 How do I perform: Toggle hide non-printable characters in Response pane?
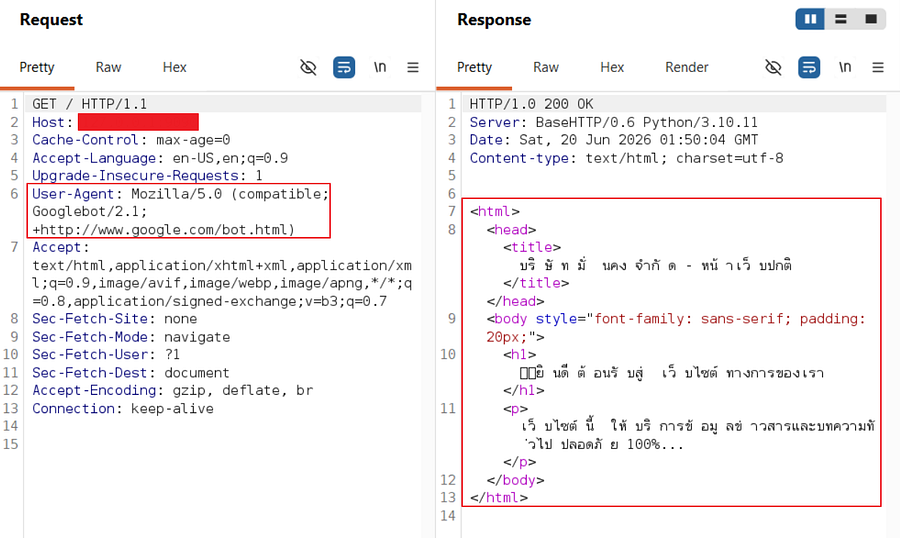tap(773, 67)
